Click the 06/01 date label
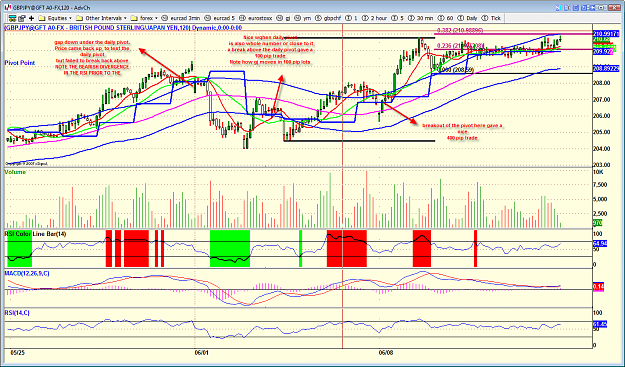 [202, 353]
